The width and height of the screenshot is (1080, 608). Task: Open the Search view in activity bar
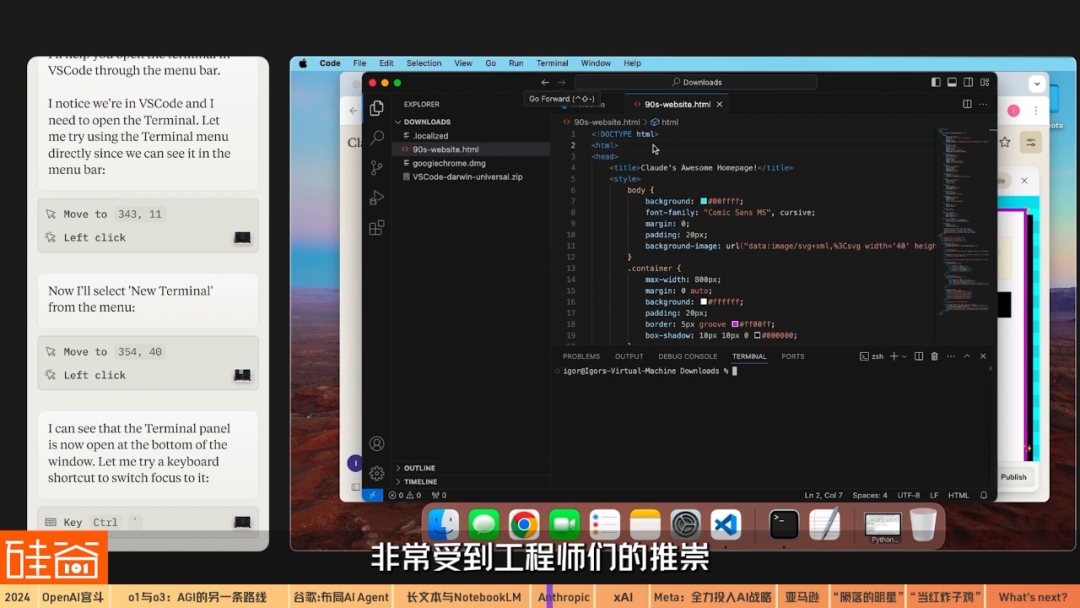click(x=377, y=138)
